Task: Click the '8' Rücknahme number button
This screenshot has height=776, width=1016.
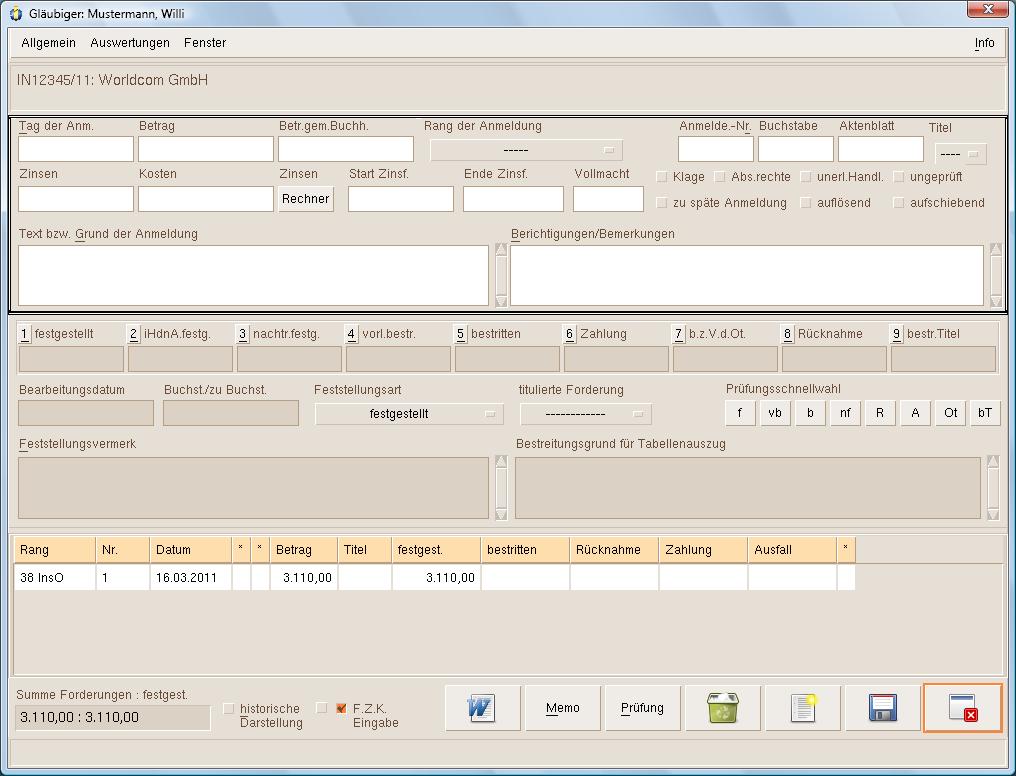Action: [x=788, y=334]
